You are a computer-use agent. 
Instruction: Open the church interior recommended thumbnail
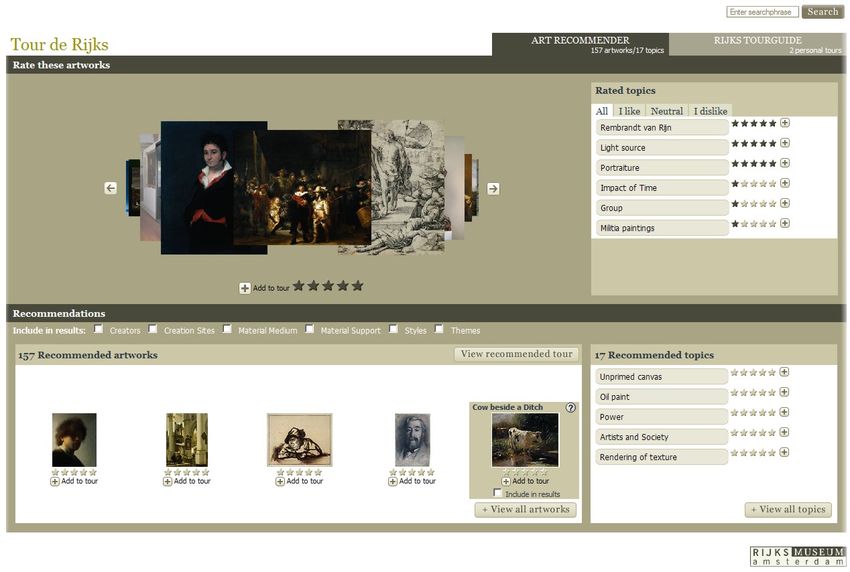point(187,440)
